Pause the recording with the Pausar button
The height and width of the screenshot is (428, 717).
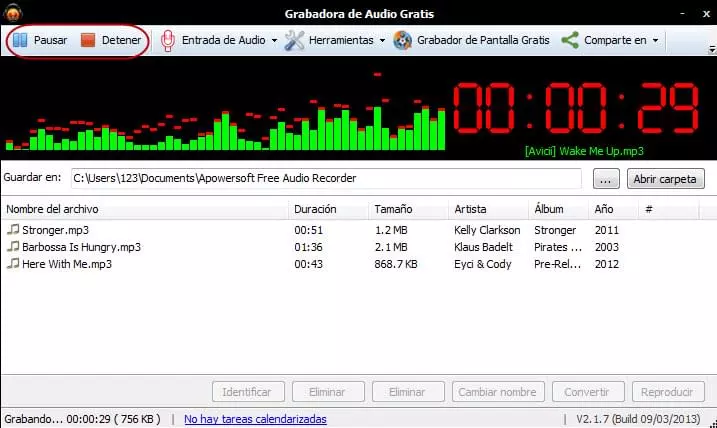pyautogui.click(x=40, y=41)
